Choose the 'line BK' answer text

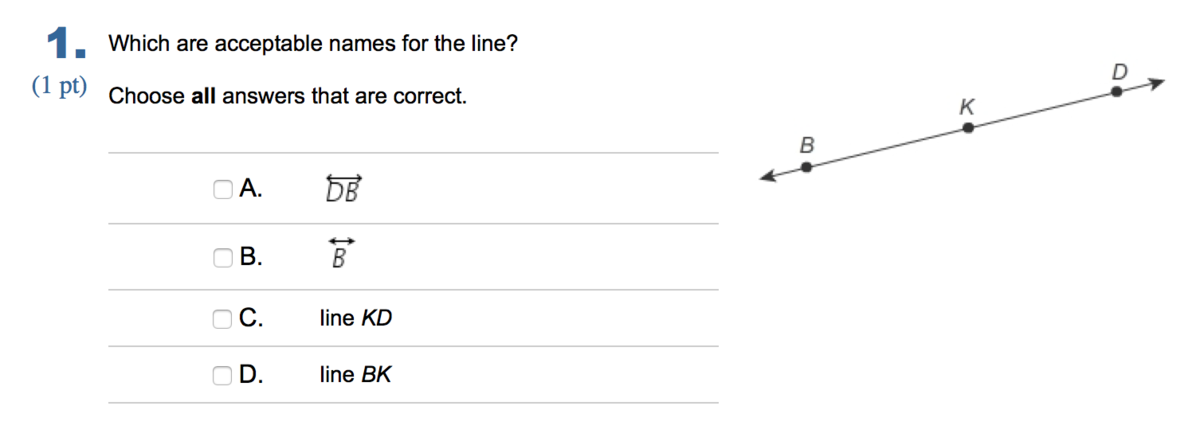click(x=356, y=375)
